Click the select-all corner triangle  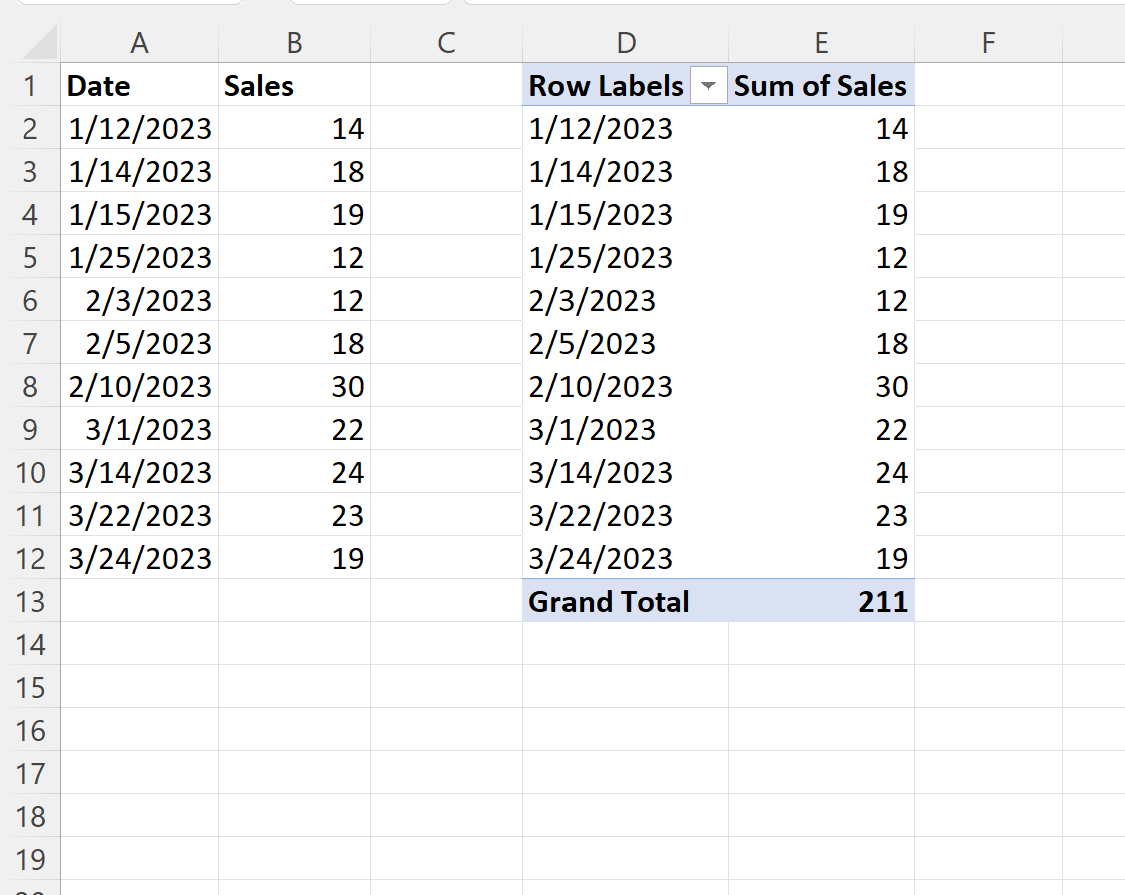39,43
